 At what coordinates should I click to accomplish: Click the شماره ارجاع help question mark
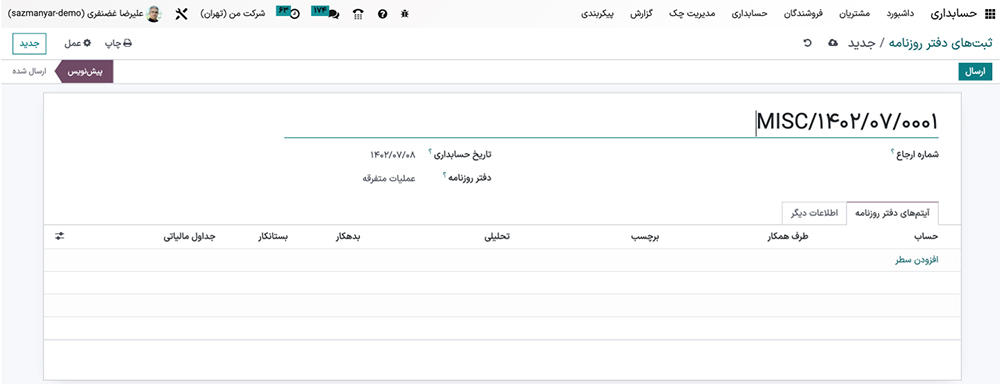point(892,151)
